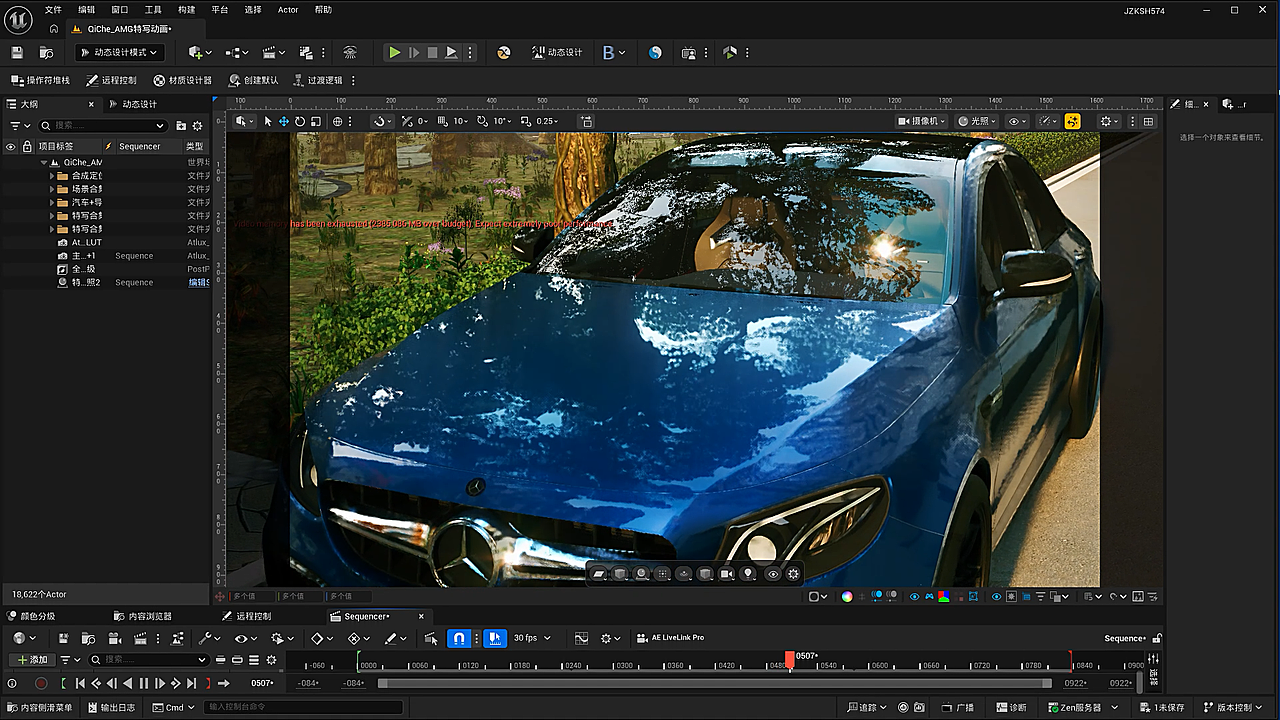Image resolution: width=1280 pixels, height=720 pixels.
Task: Open the Sequencer curve editor icon
Action: (582, 638)
